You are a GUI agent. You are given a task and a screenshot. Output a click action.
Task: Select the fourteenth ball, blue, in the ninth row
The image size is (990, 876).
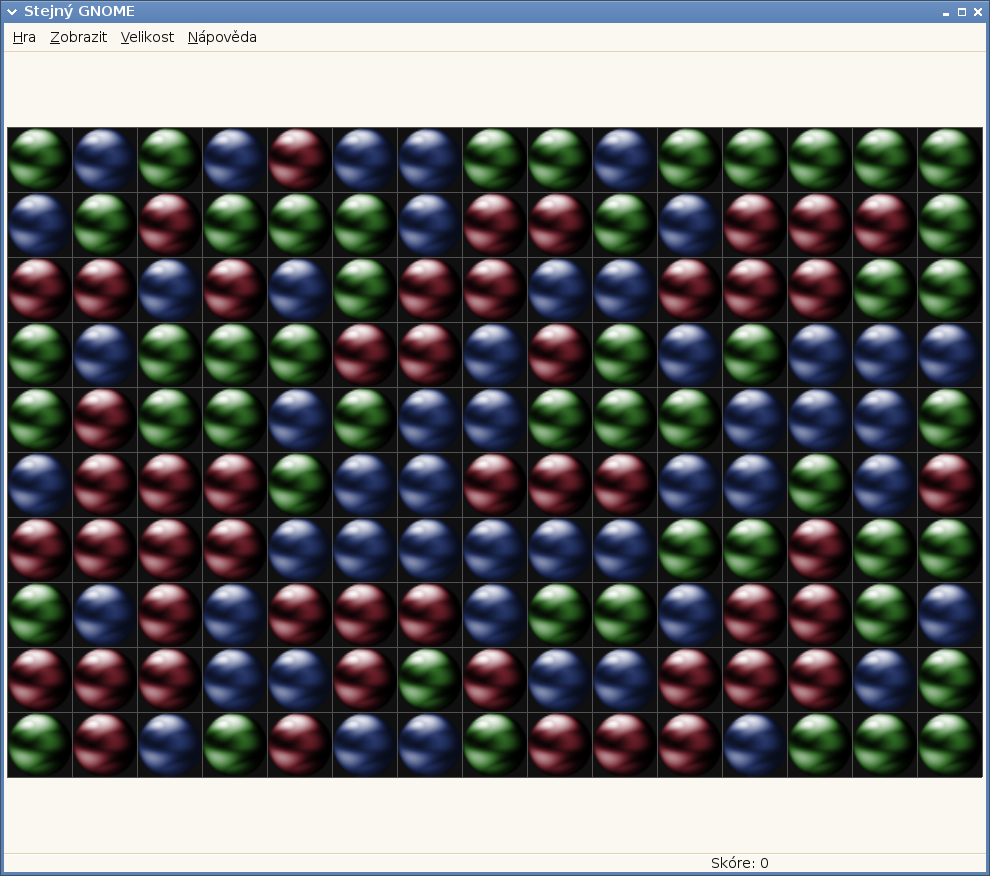(x=885, y=680)
